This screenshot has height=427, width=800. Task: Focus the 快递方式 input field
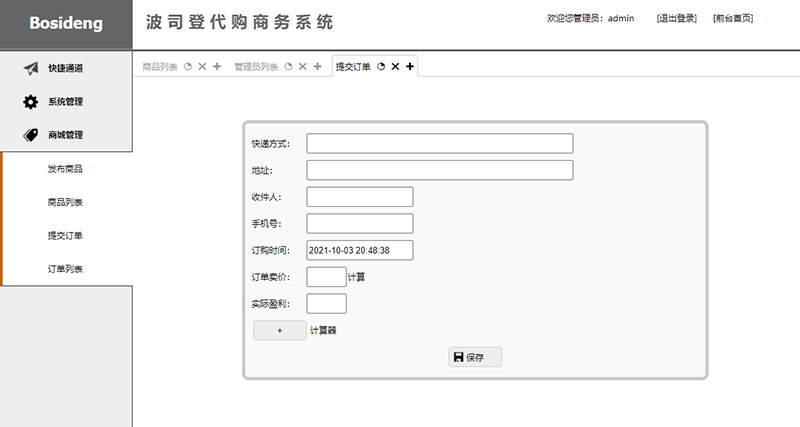point(440,143)
